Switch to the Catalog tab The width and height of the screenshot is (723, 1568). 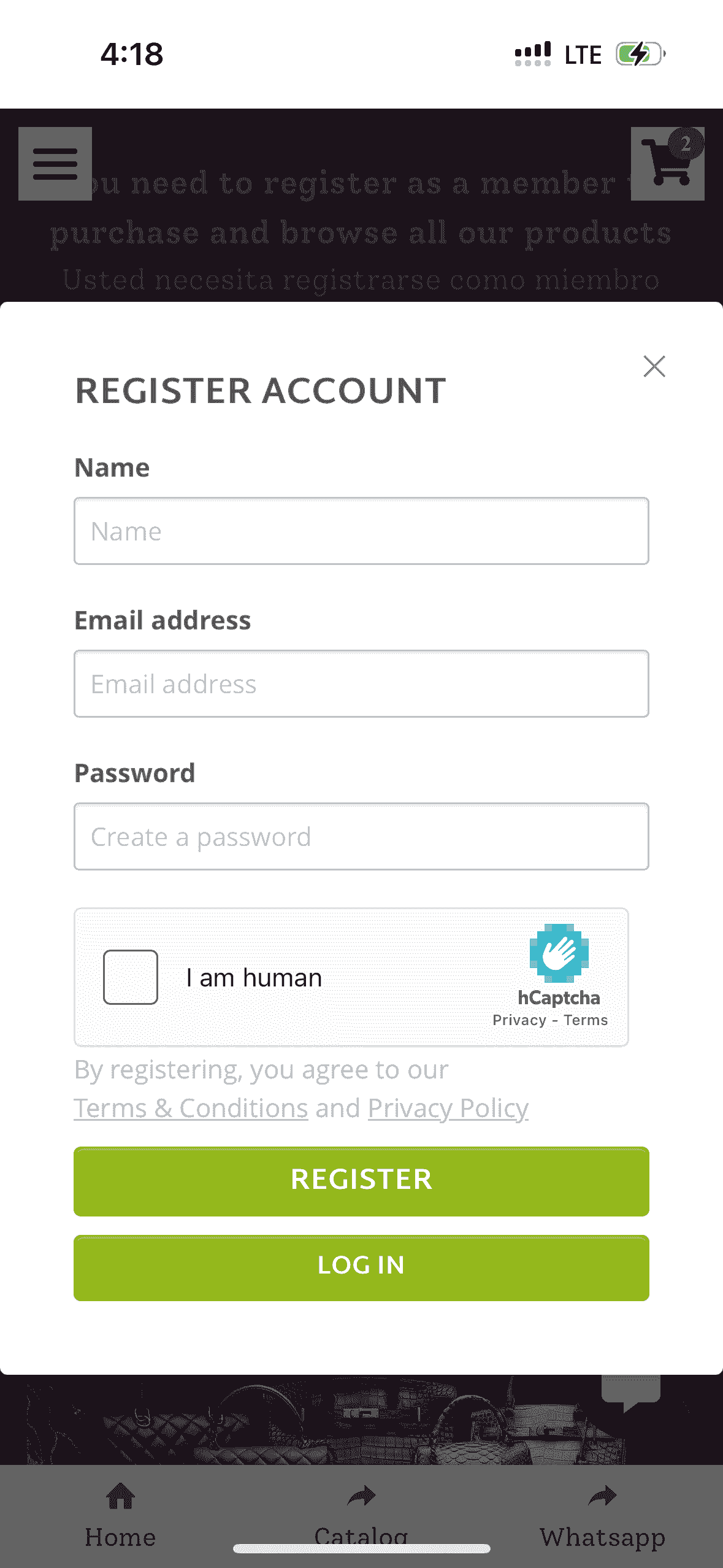point(361,1534)
